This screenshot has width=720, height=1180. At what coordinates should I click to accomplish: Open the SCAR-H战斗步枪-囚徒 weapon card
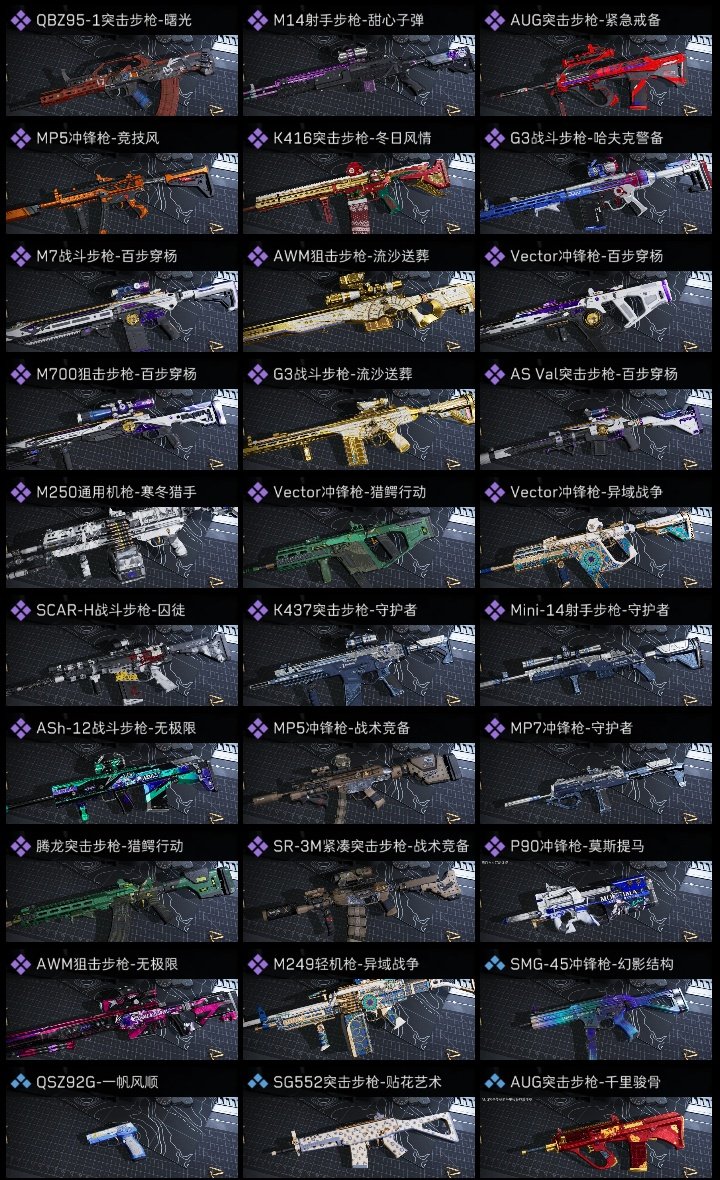[x=122, y=649]
